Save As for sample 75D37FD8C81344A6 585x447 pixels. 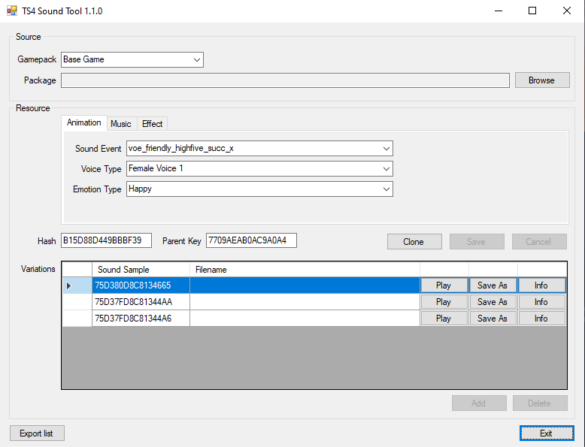click(x=492, y=318)
